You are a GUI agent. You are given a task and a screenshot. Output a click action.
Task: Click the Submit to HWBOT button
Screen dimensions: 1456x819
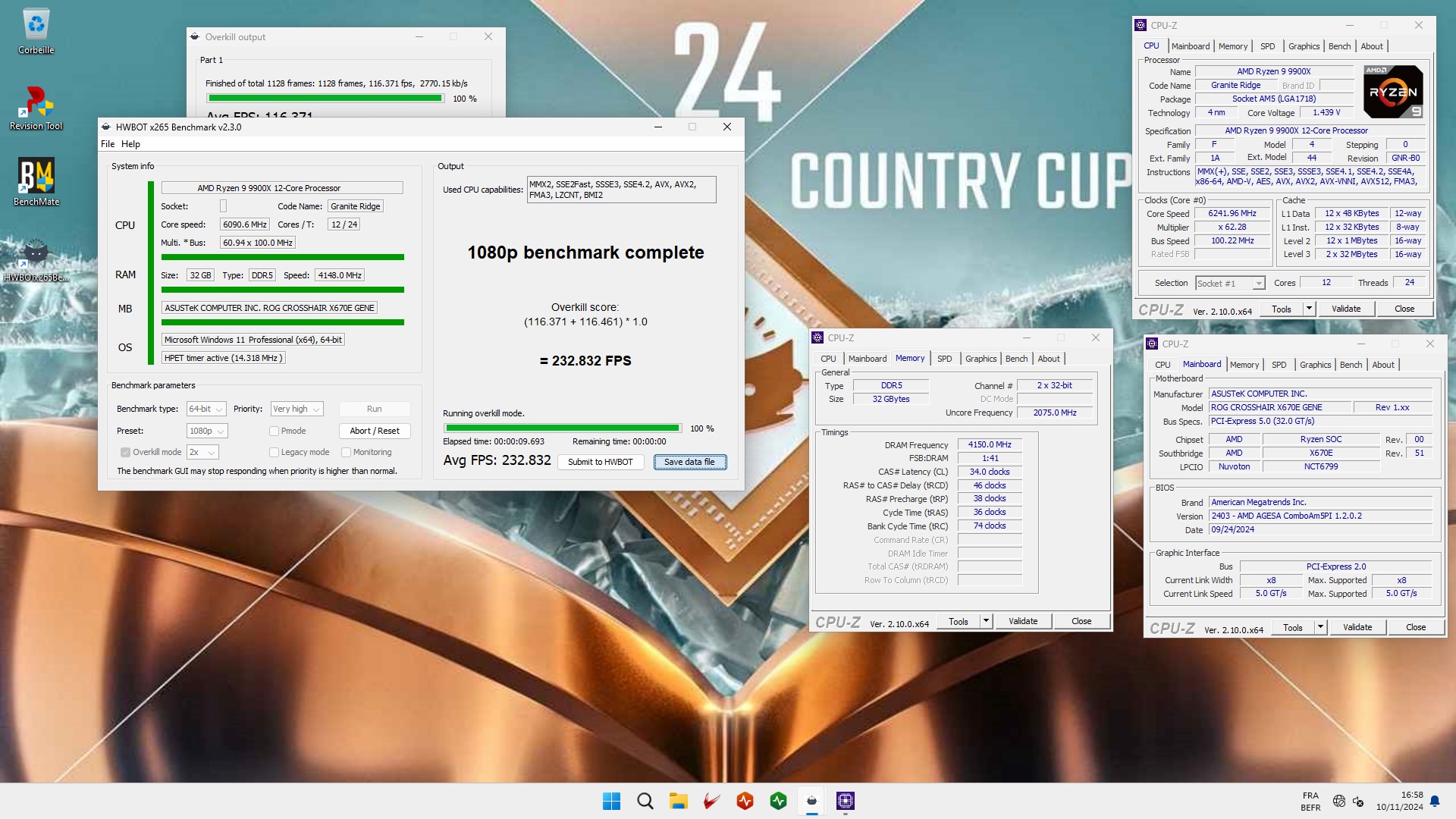point(600,462)
